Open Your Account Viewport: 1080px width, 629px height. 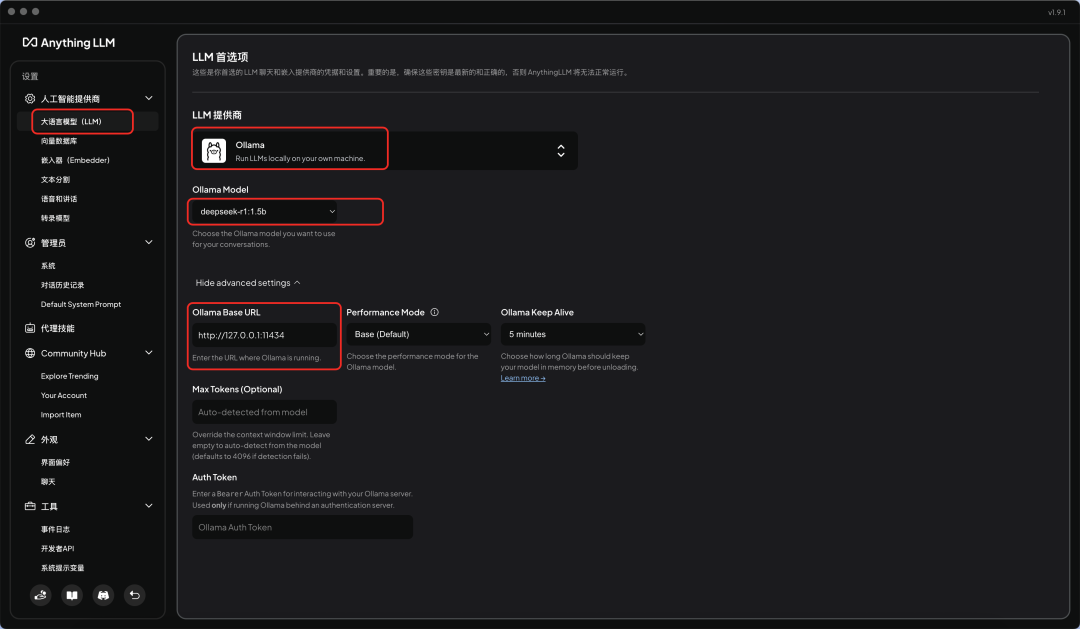click(63, 395)
